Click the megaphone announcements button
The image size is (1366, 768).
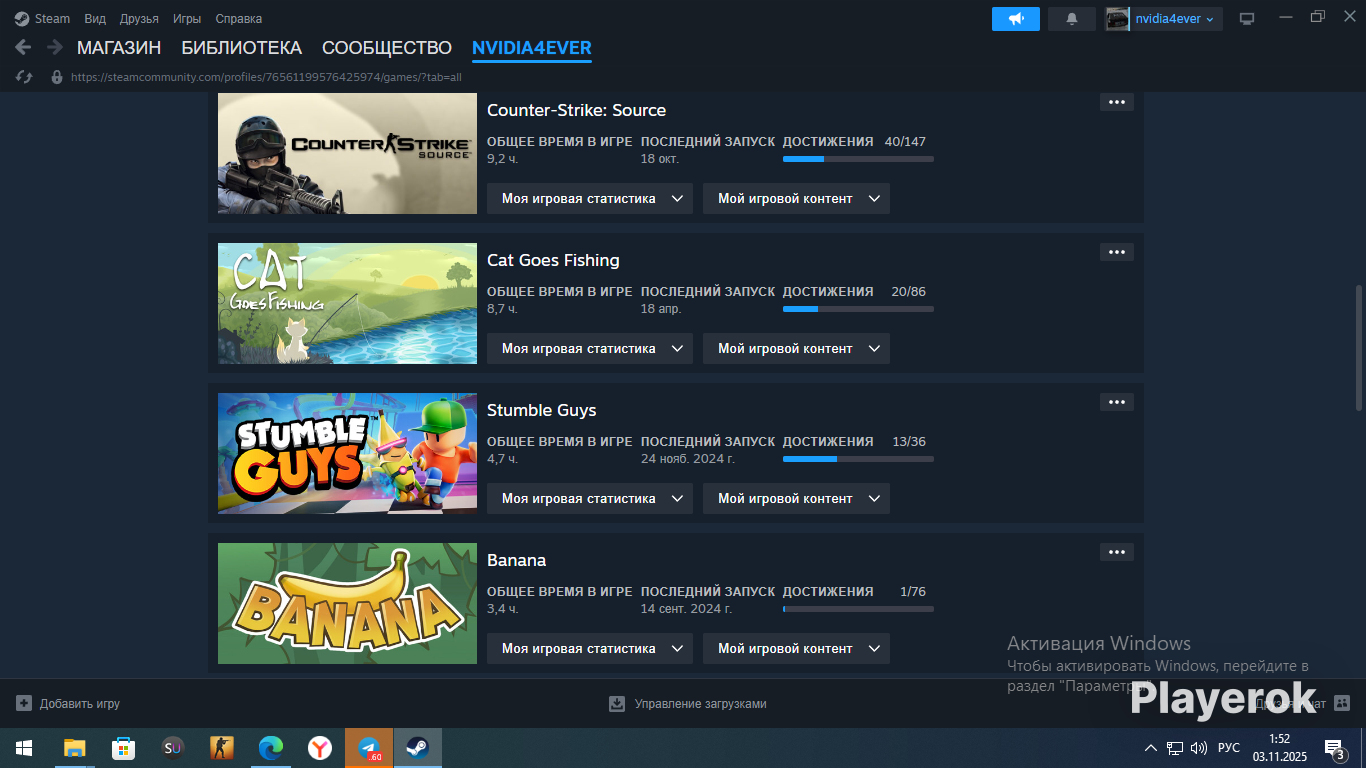[x=1016, y=19]
